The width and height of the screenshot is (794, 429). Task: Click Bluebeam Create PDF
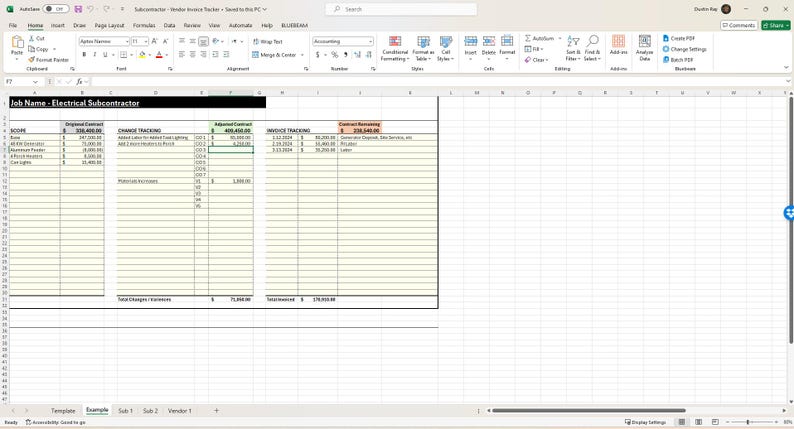coord(679,38)
